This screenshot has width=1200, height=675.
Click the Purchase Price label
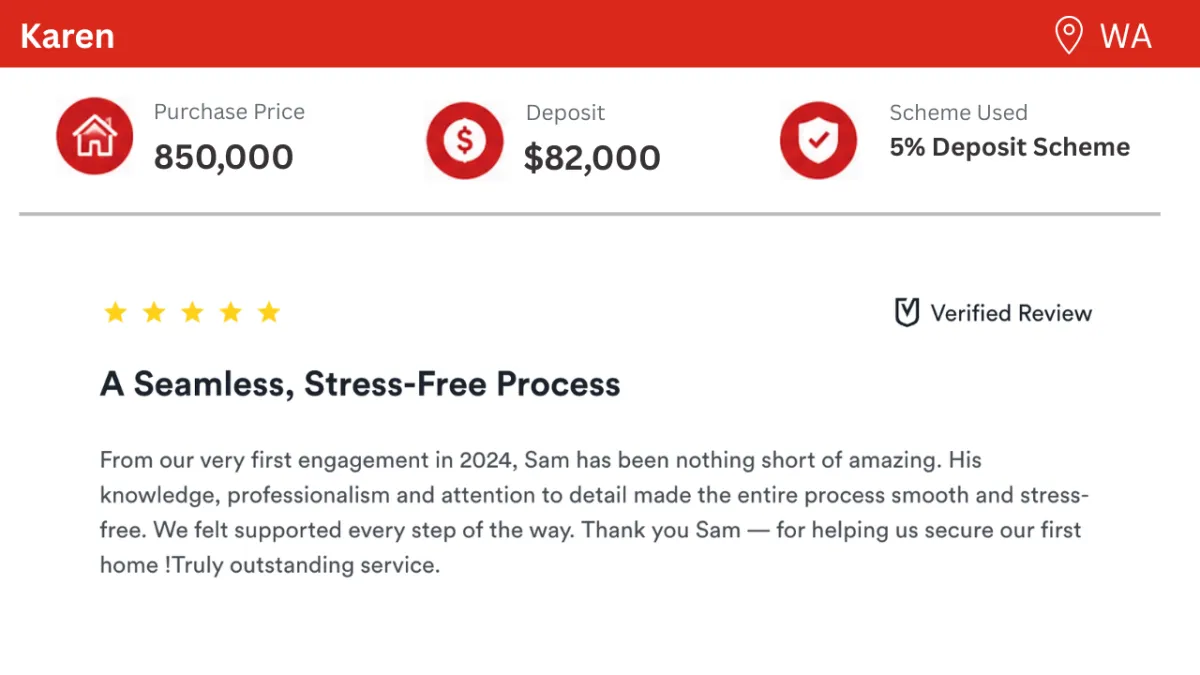[x=229, y=112]
